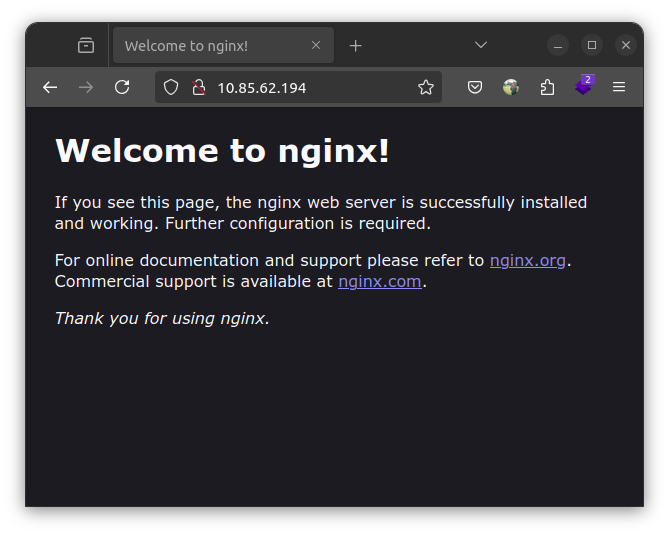
Task: Go back to the previous page
Action: click(50, 87)
